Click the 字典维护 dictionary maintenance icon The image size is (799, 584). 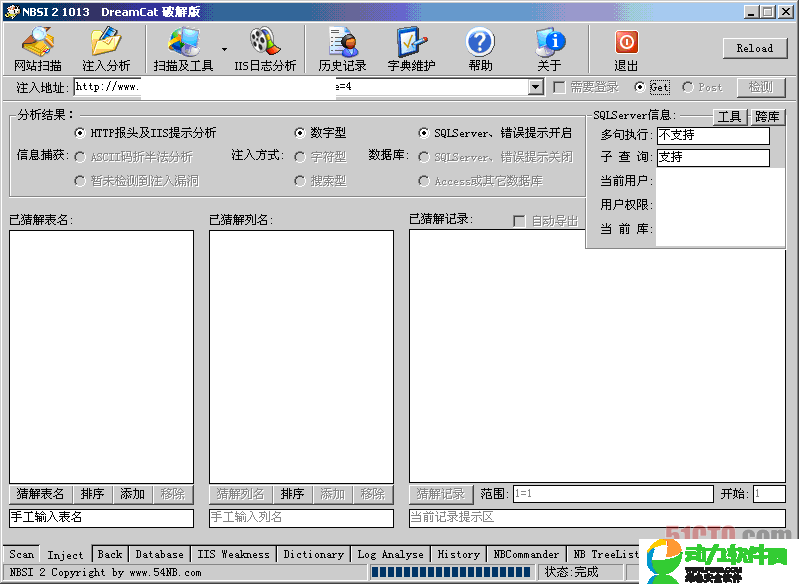click(412, 49)
